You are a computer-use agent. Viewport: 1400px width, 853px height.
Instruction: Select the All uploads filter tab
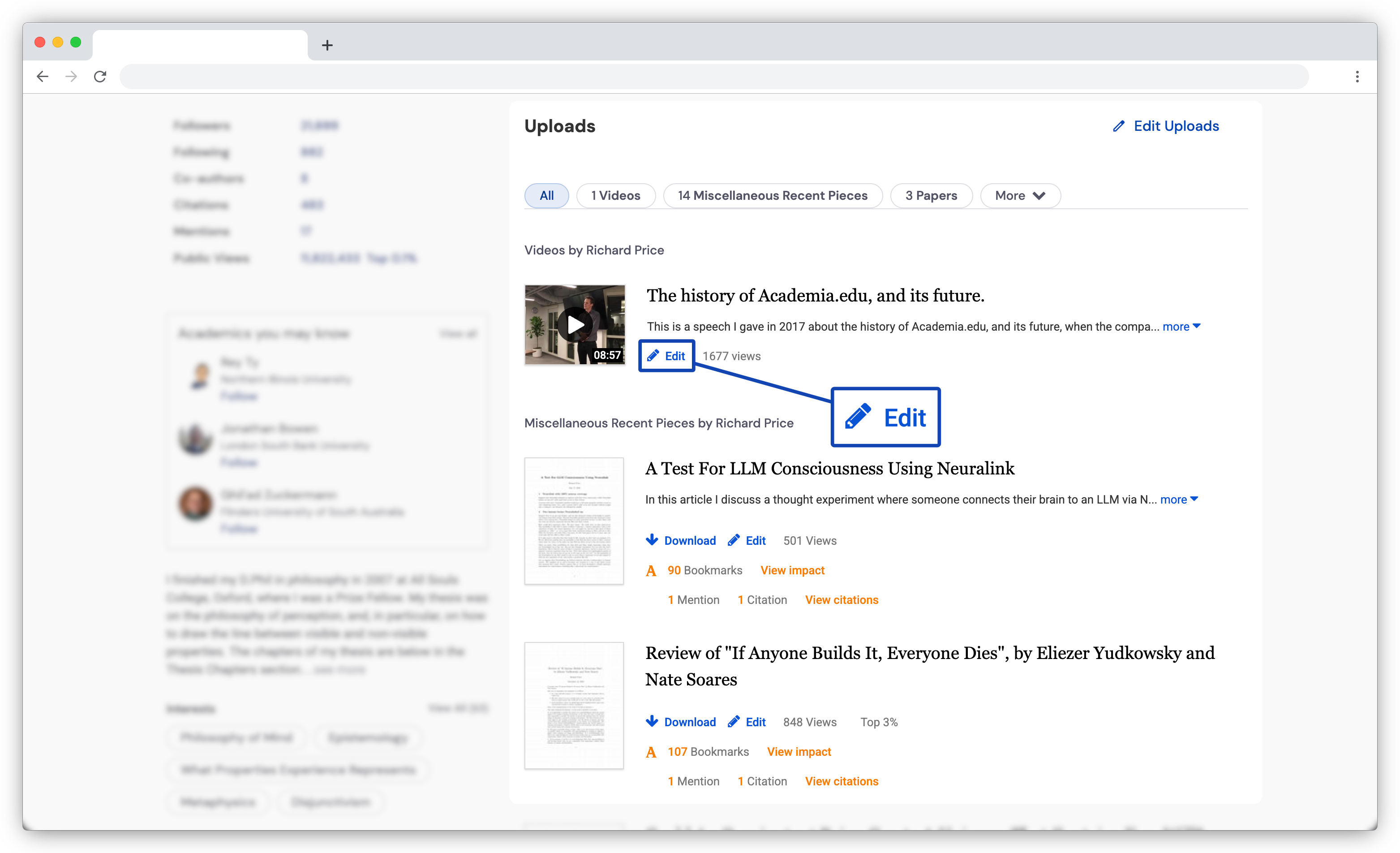[546, 195]
